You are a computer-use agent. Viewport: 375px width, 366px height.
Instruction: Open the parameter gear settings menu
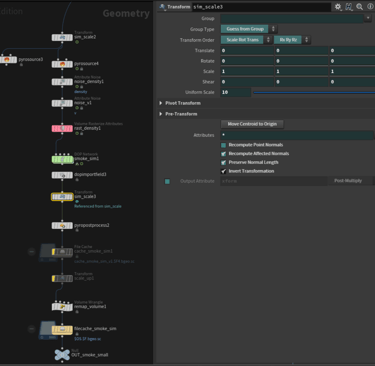click(338, 7)
